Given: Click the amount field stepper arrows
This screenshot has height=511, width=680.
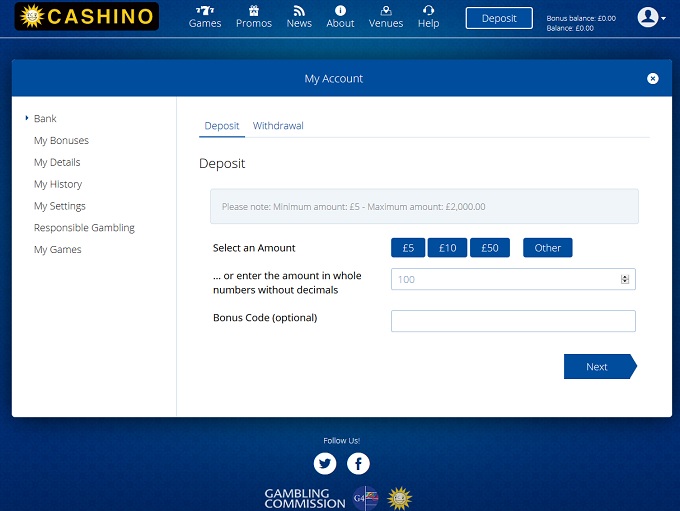Looking at the screenshot, I should pyautogui.click(x=625, y=280).
